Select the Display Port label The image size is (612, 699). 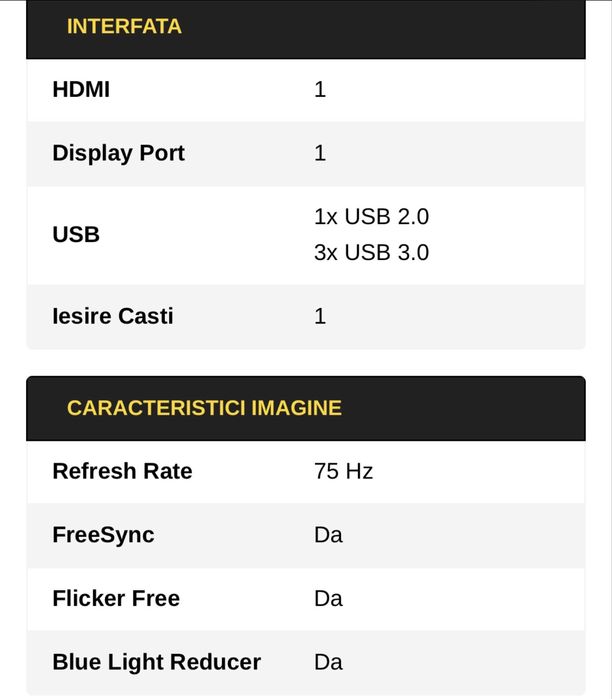[x=118, y=154]
